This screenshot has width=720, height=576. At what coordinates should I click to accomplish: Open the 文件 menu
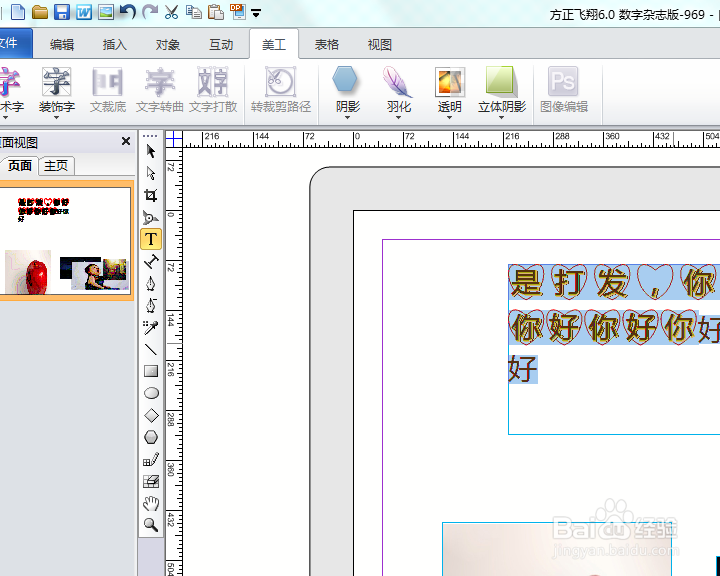click(x=14, y=43)
